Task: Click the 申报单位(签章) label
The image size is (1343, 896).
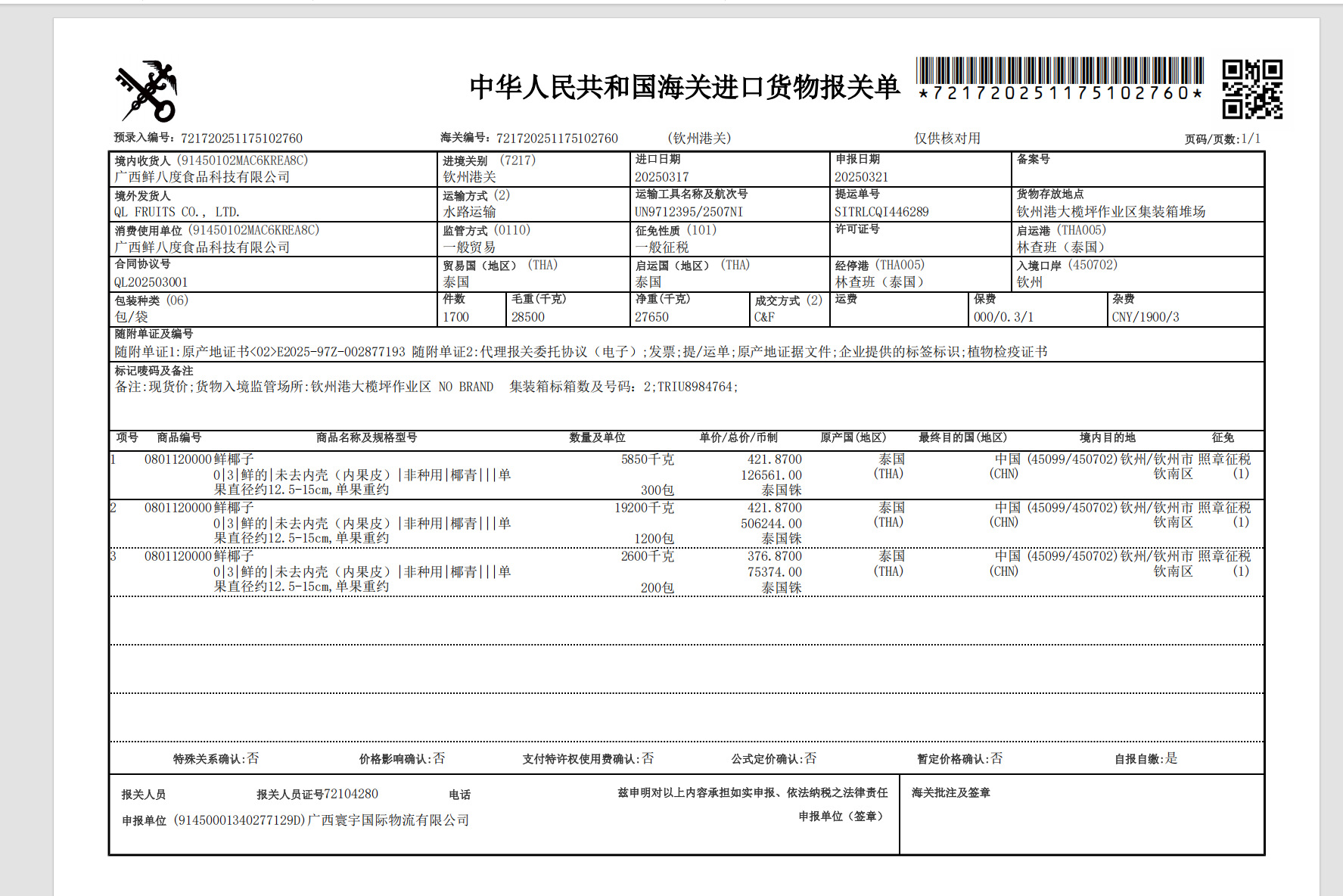Action: point(841,816)
